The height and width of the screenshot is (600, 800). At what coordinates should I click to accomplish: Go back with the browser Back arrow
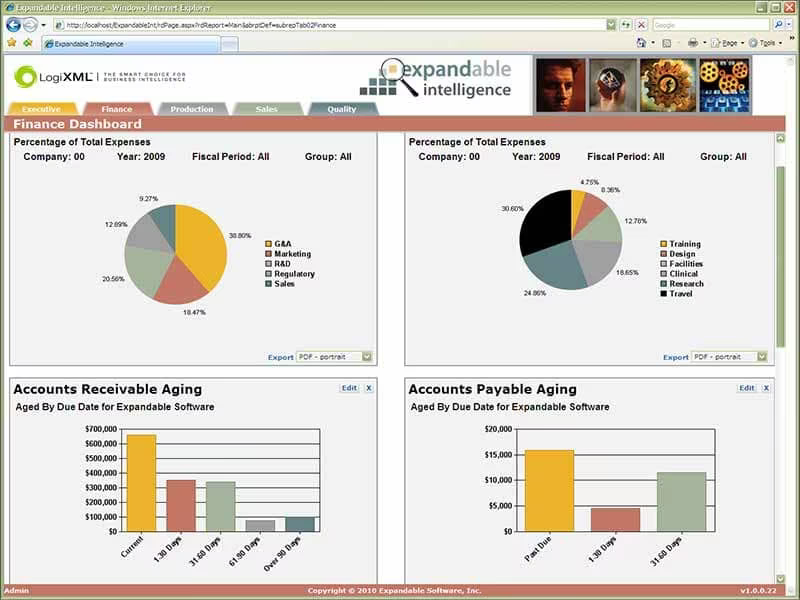click(13, 24)
